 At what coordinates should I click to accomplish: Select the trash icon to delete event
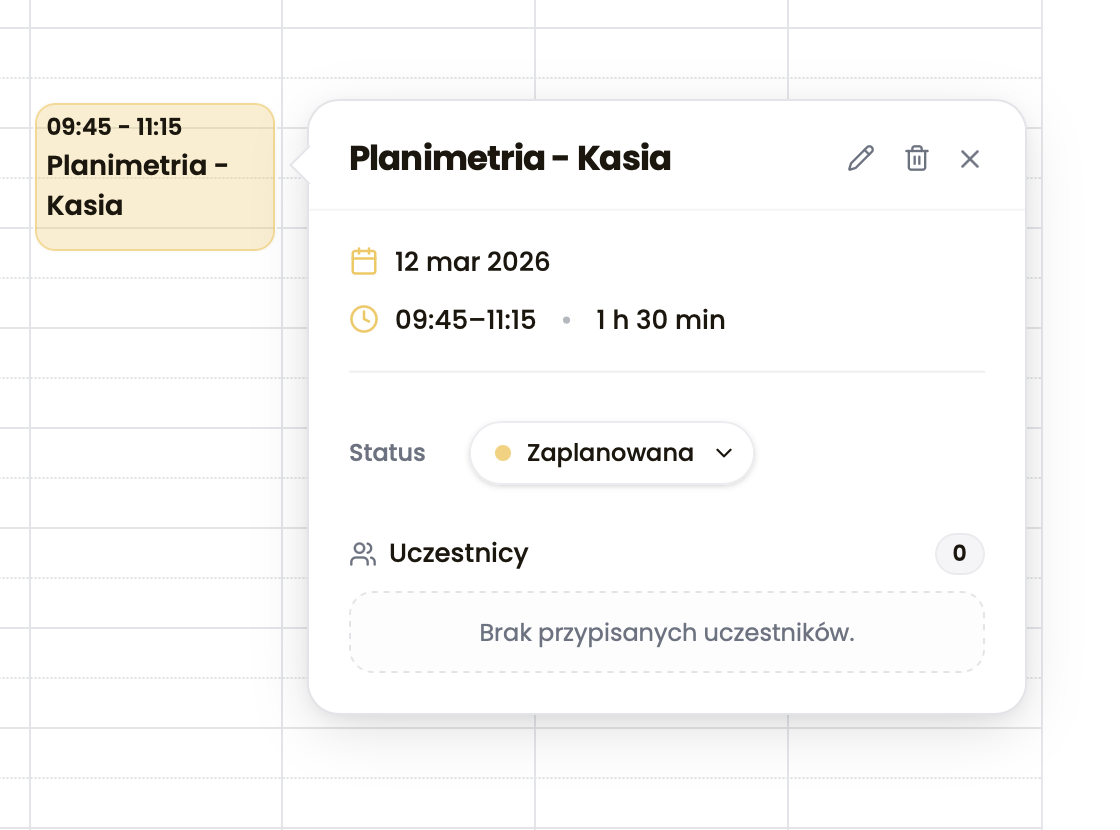(x=916, y=158)
